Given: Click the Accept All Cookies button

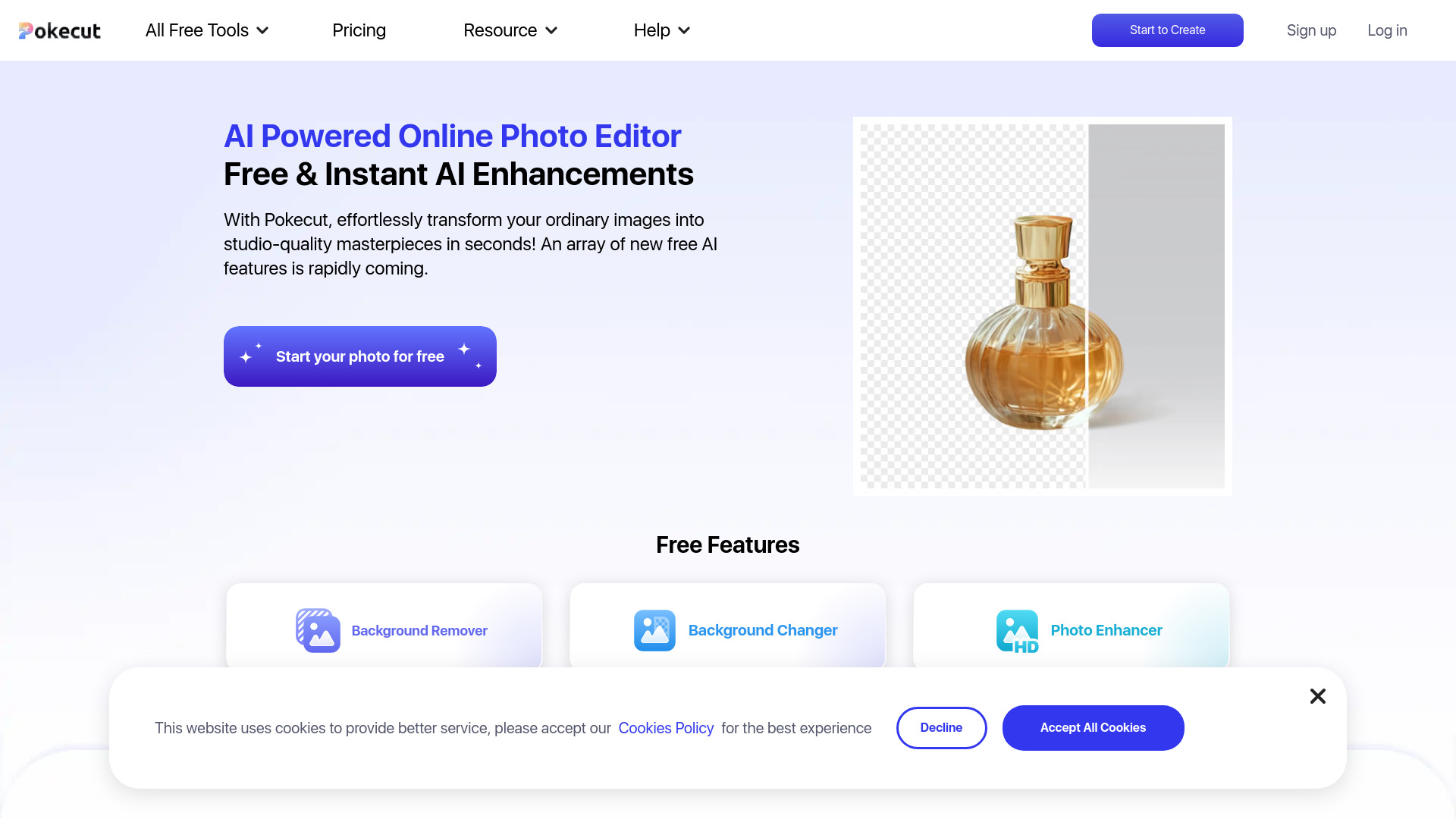Looking at the screenshot, I should 1093,727.
